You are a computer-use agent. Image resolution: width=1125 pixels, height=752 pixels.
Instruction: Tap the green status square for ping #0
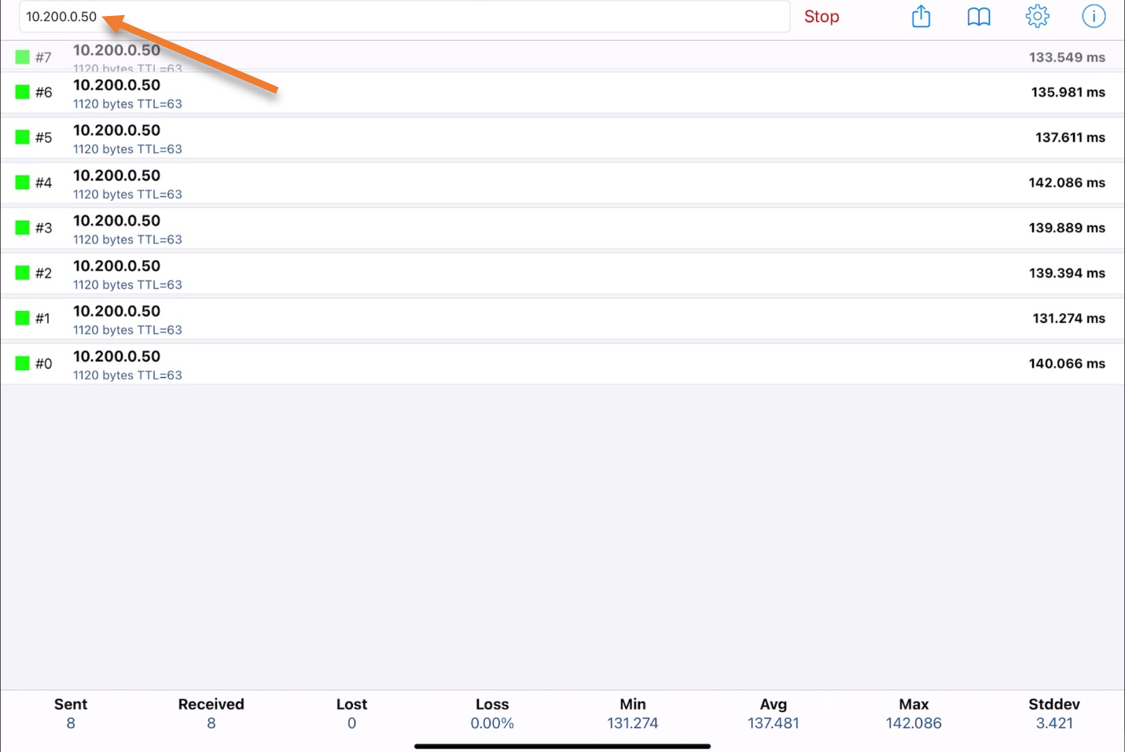point(23,363)
